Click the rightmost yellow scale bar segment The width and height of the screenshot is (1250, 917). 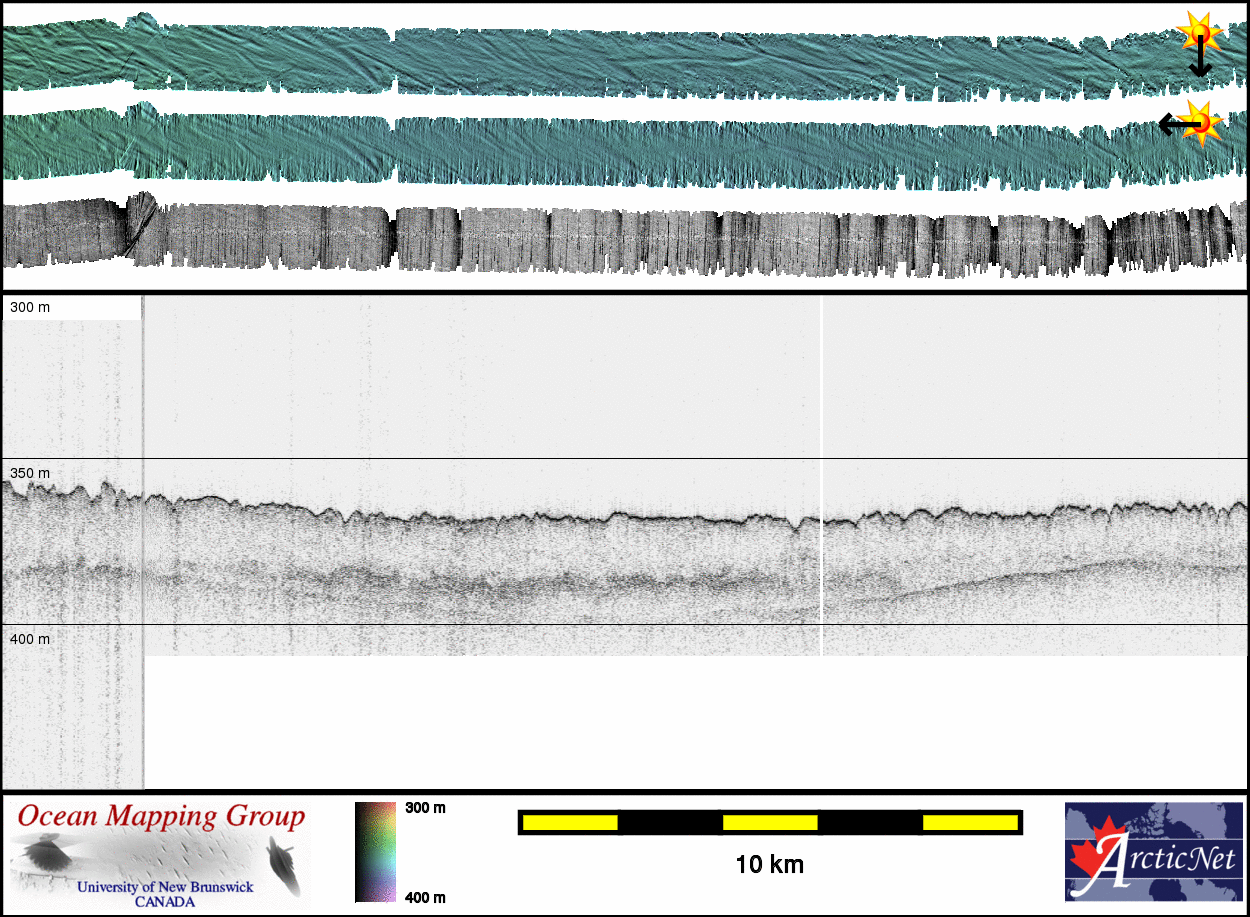coord(969,823)
